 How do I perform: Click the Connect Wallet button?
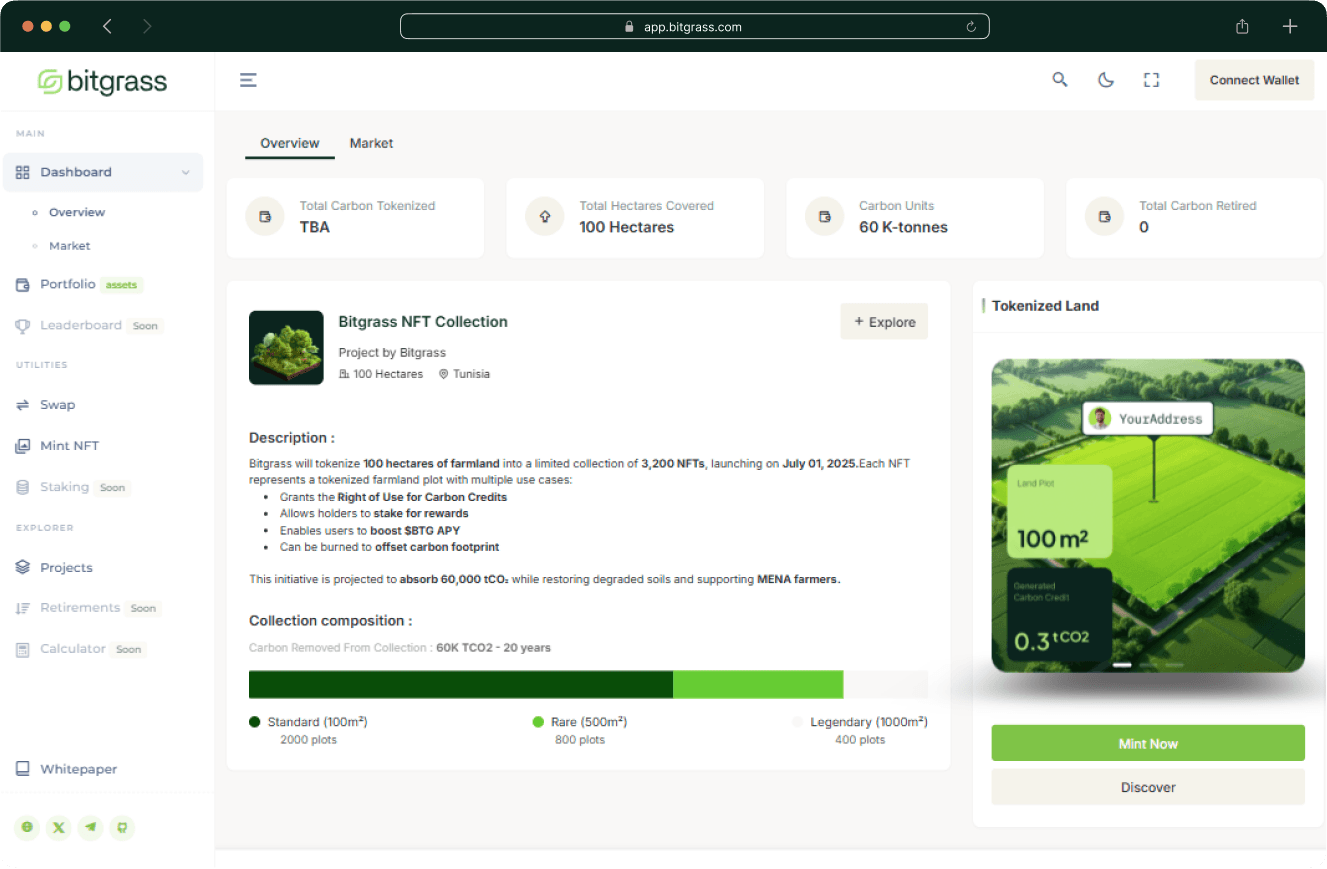pyautogui.click(x=1254, y=80)
